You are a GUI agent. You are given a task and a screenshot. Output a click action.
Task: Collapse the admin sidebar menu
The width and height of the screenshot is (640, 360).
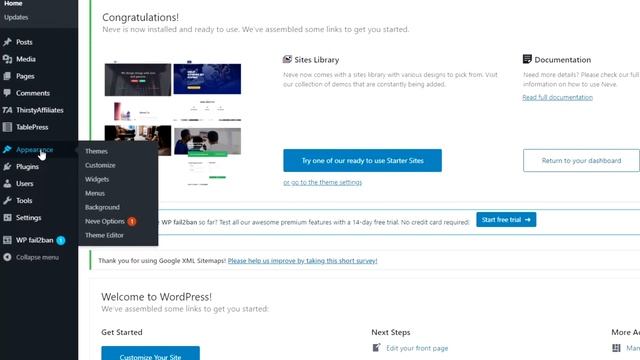(x=39, y=257)
